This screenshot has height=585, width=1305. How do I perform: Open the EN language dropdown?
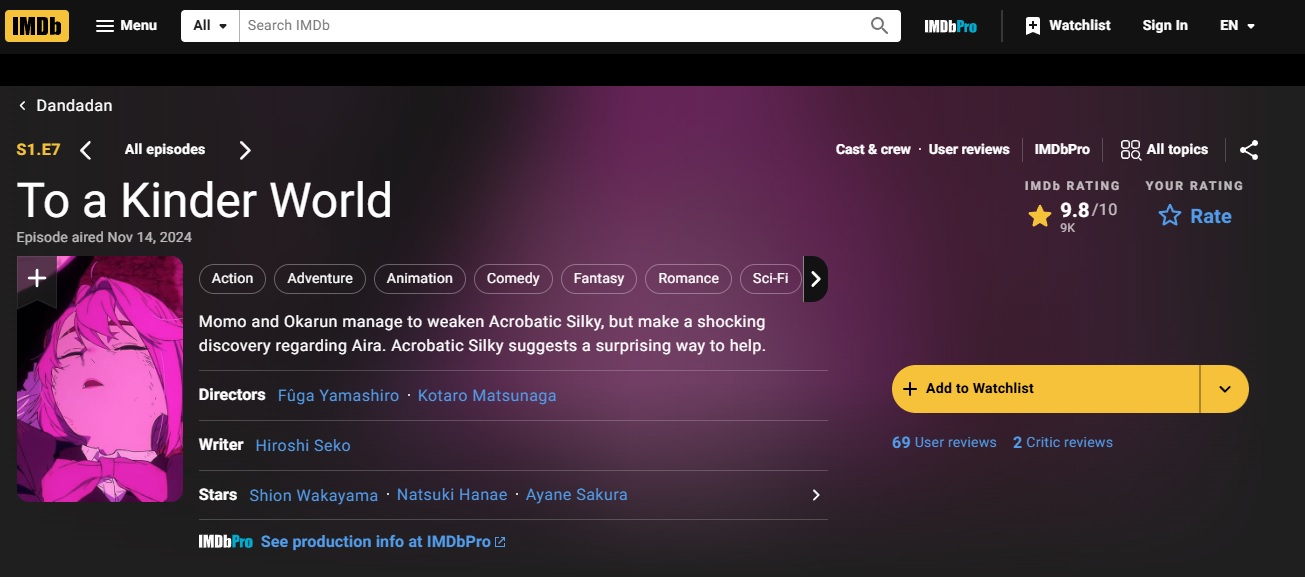tap(1237, 26)
